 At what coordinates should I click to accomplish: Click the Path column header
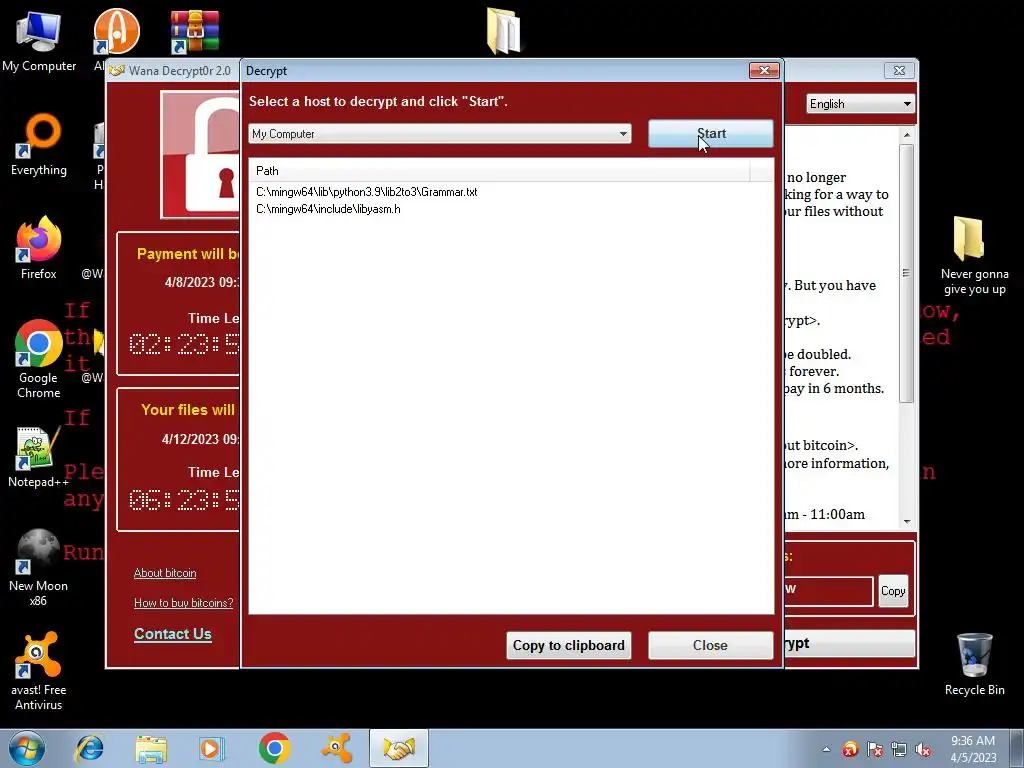tap(500, 171)
